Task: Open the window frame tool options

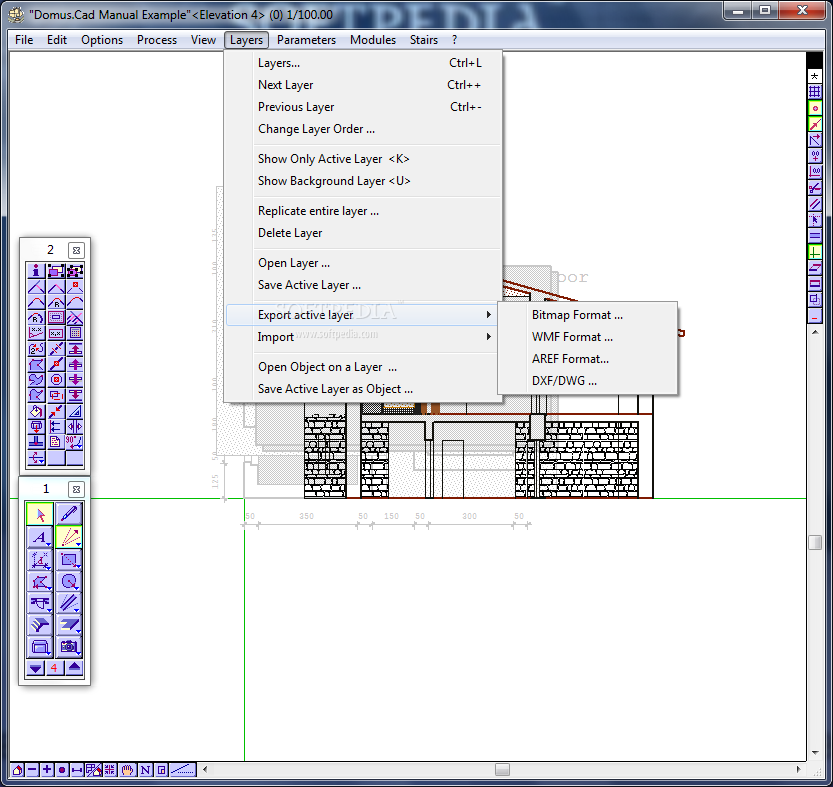Action: coord(40,647)
